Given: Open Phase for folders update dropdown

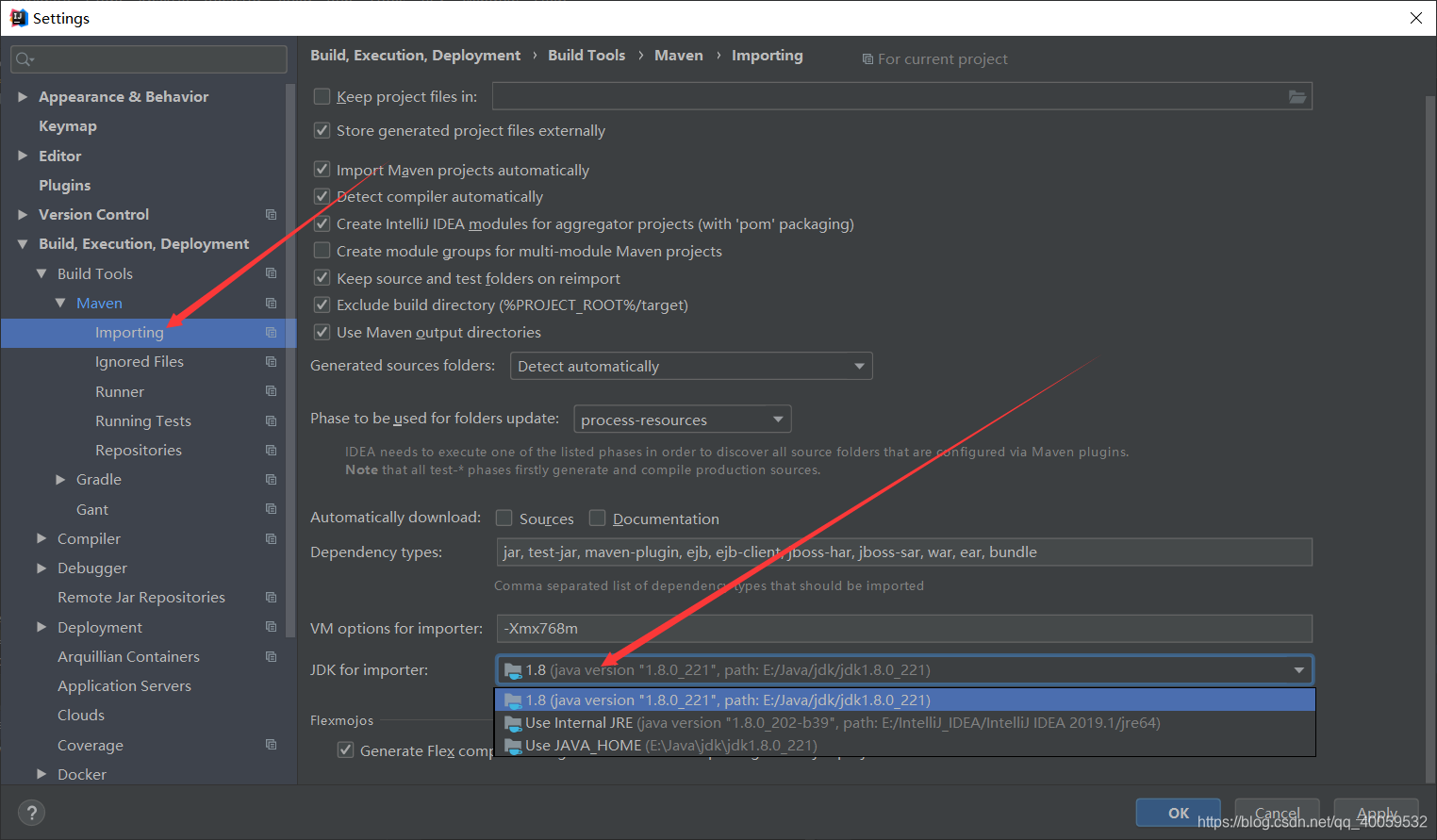Looking at the screenshot, I should pos(683,420).
